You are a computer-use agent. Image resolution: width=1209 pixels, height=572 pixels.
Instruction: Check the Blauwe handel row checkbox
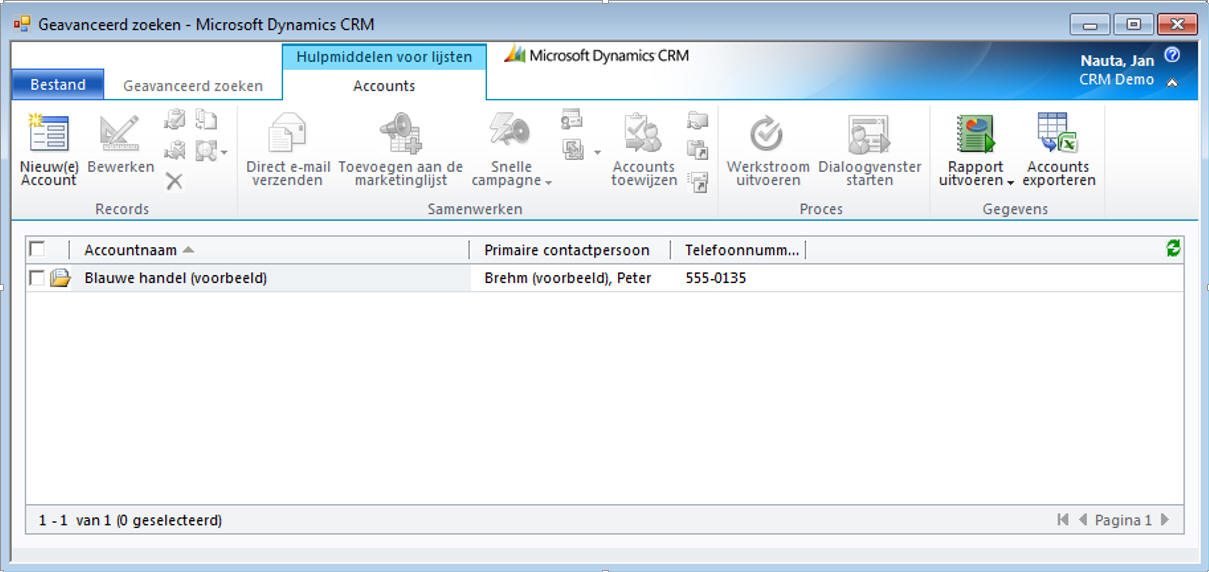click(37, 278)
